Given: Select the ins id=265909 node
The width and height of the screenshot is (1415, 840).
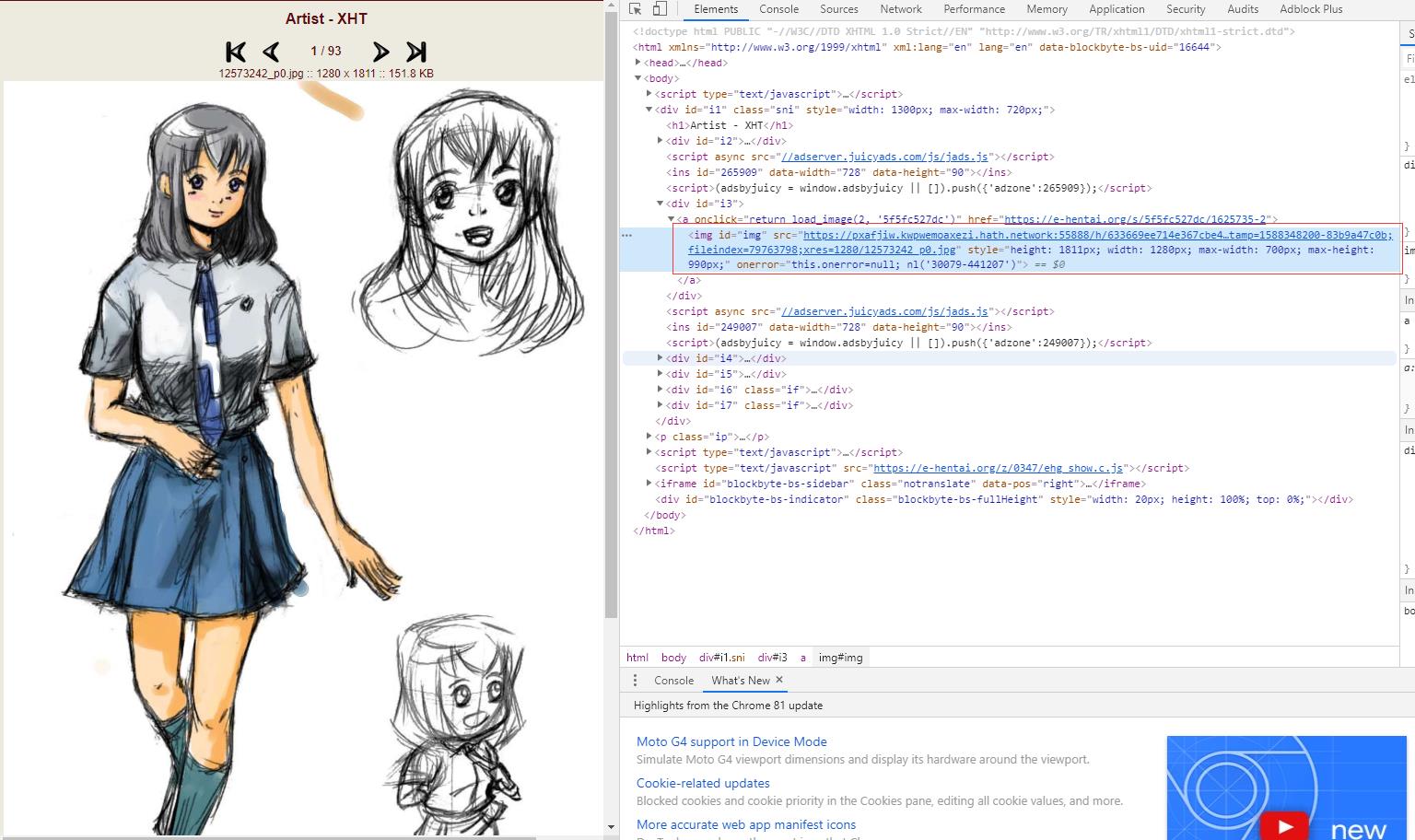Looking at the screenshot, I should coord(839,172).
